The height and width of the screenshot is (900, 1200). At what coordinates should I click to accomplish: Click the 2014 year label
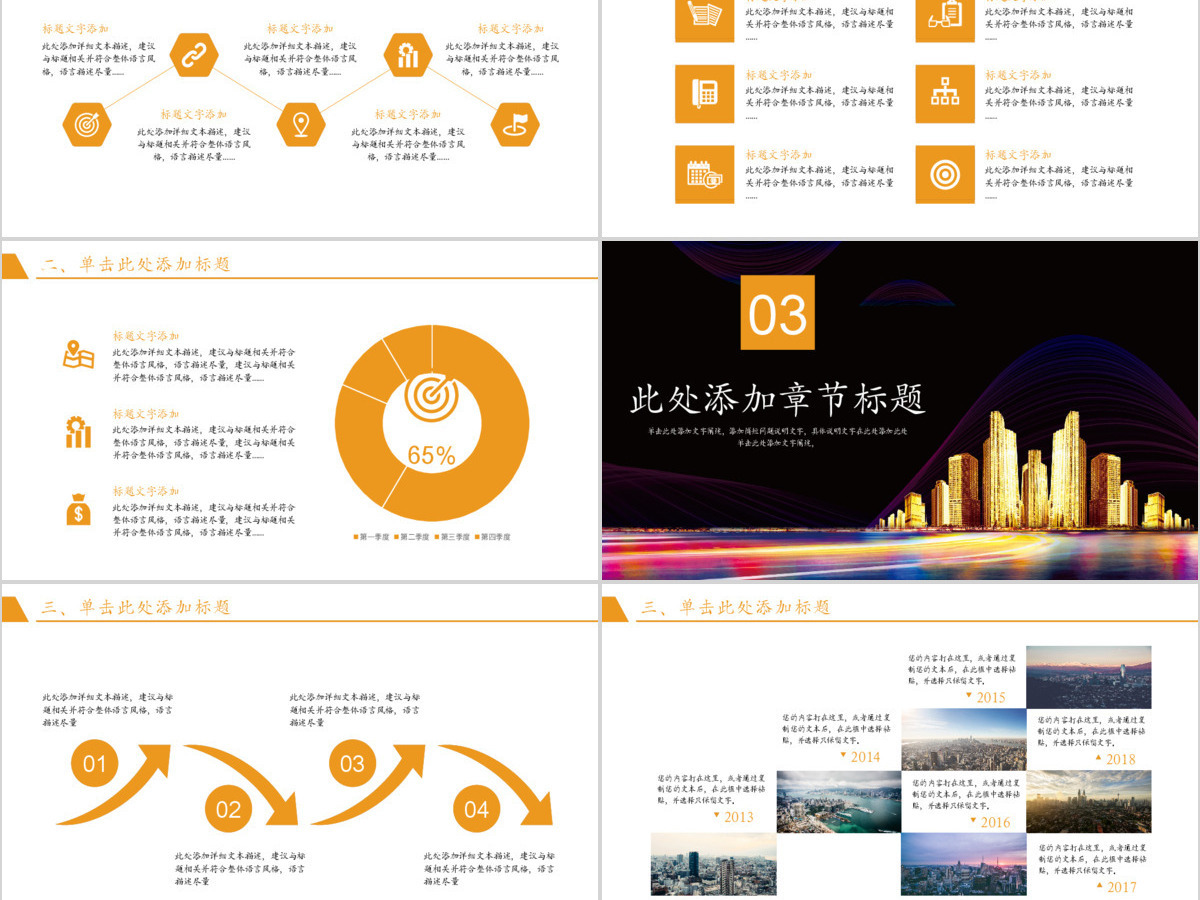865,757
